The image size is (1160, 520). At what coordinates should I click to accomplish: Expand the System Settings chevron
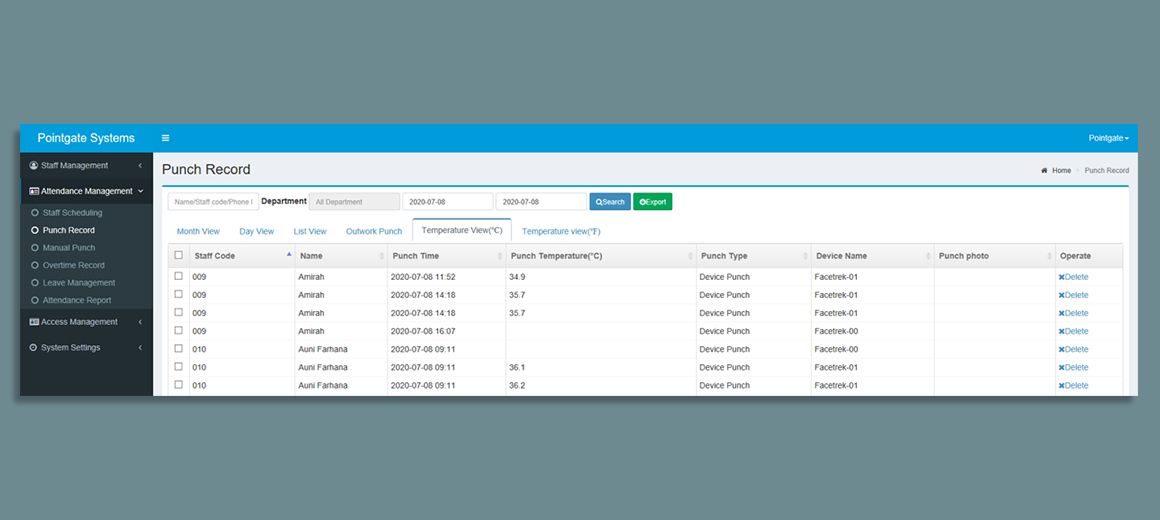click(x=141, y=348)
